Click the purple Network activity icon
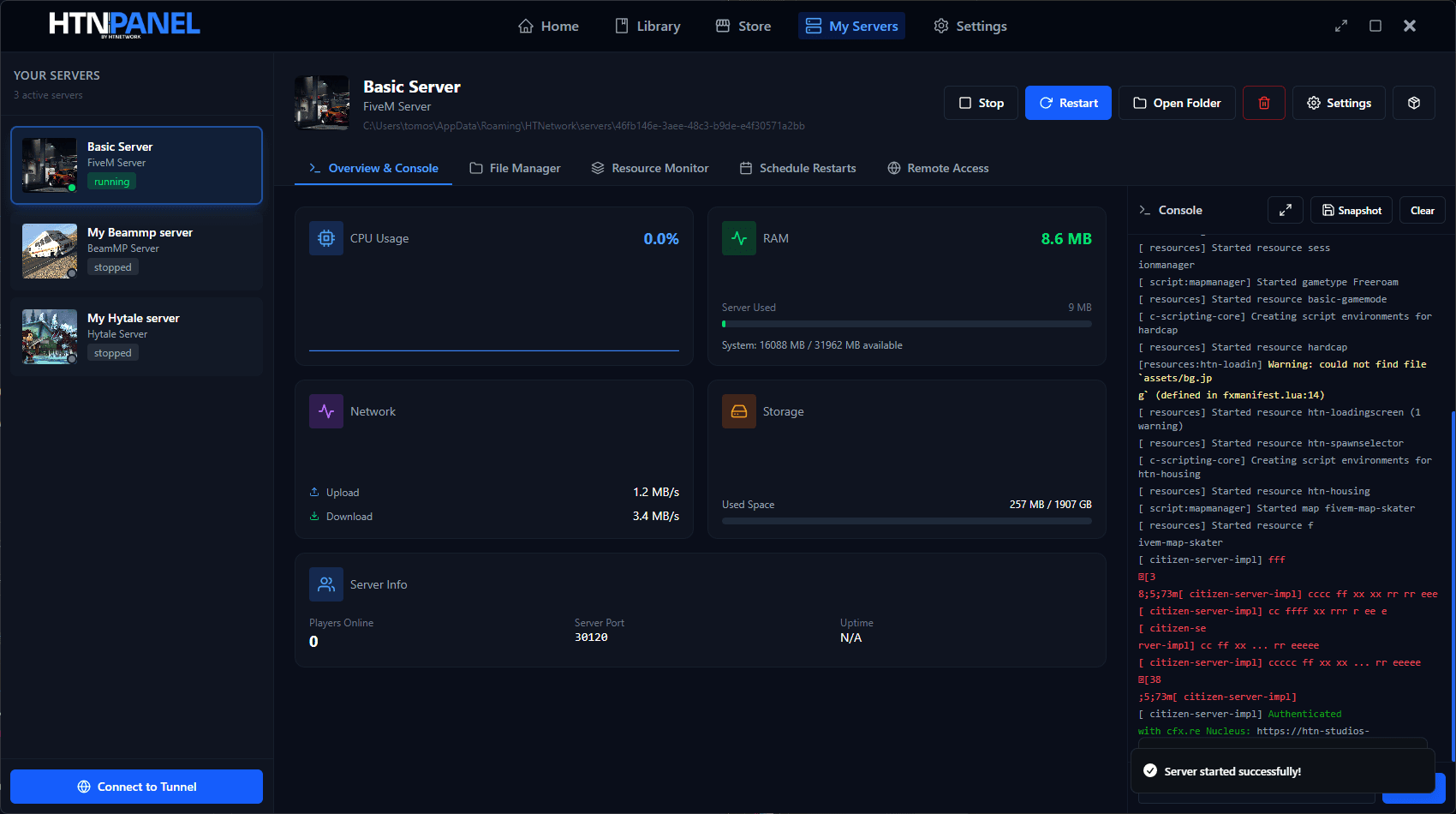 (326, 411)
